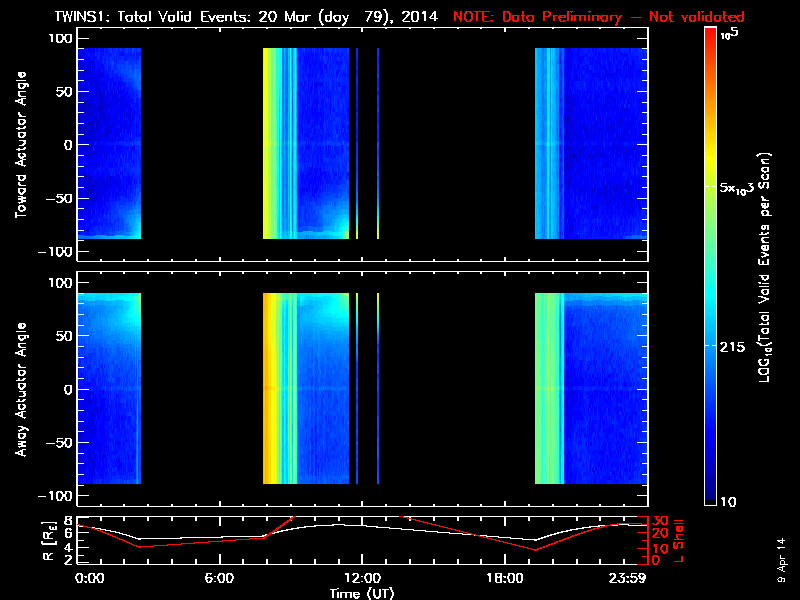Click the '0:00' time tick label

[x=89, y=578]
